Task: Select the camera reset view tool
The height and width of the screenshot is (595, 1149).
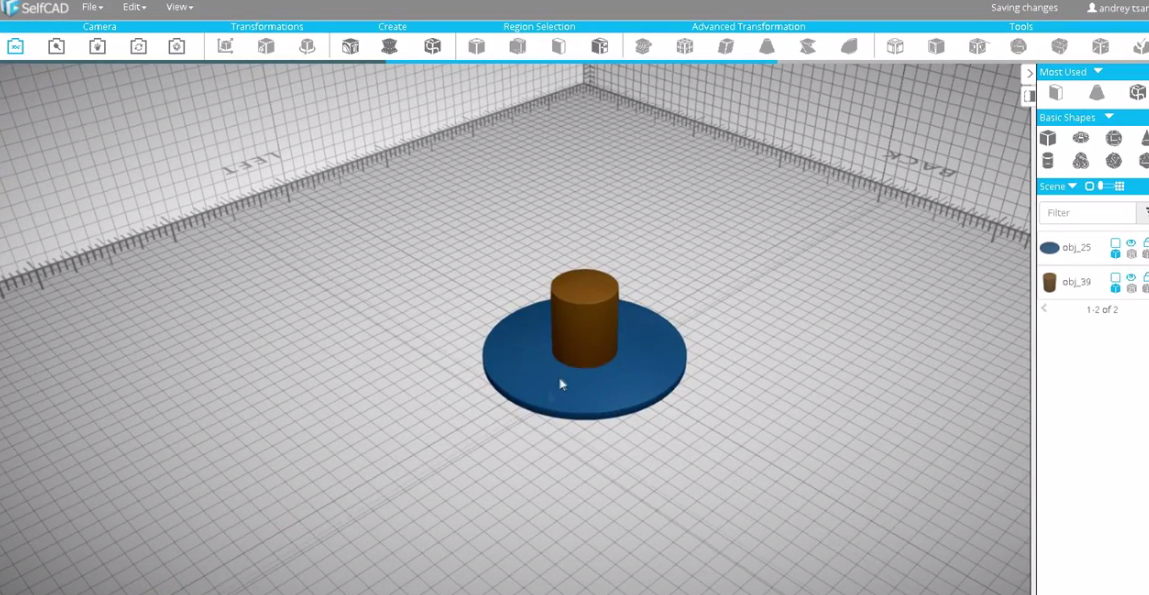Action: (177, 47)
